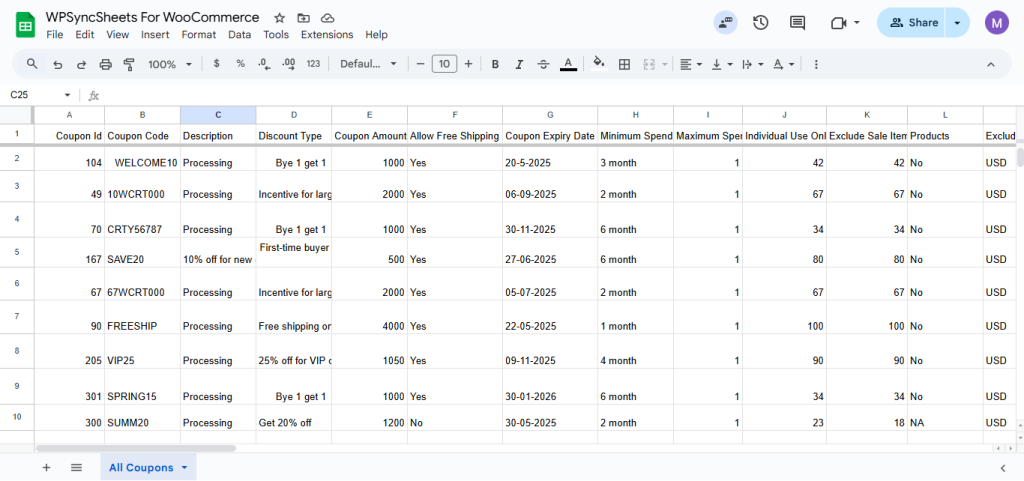Open the comments panel

[x=797, y=23]
